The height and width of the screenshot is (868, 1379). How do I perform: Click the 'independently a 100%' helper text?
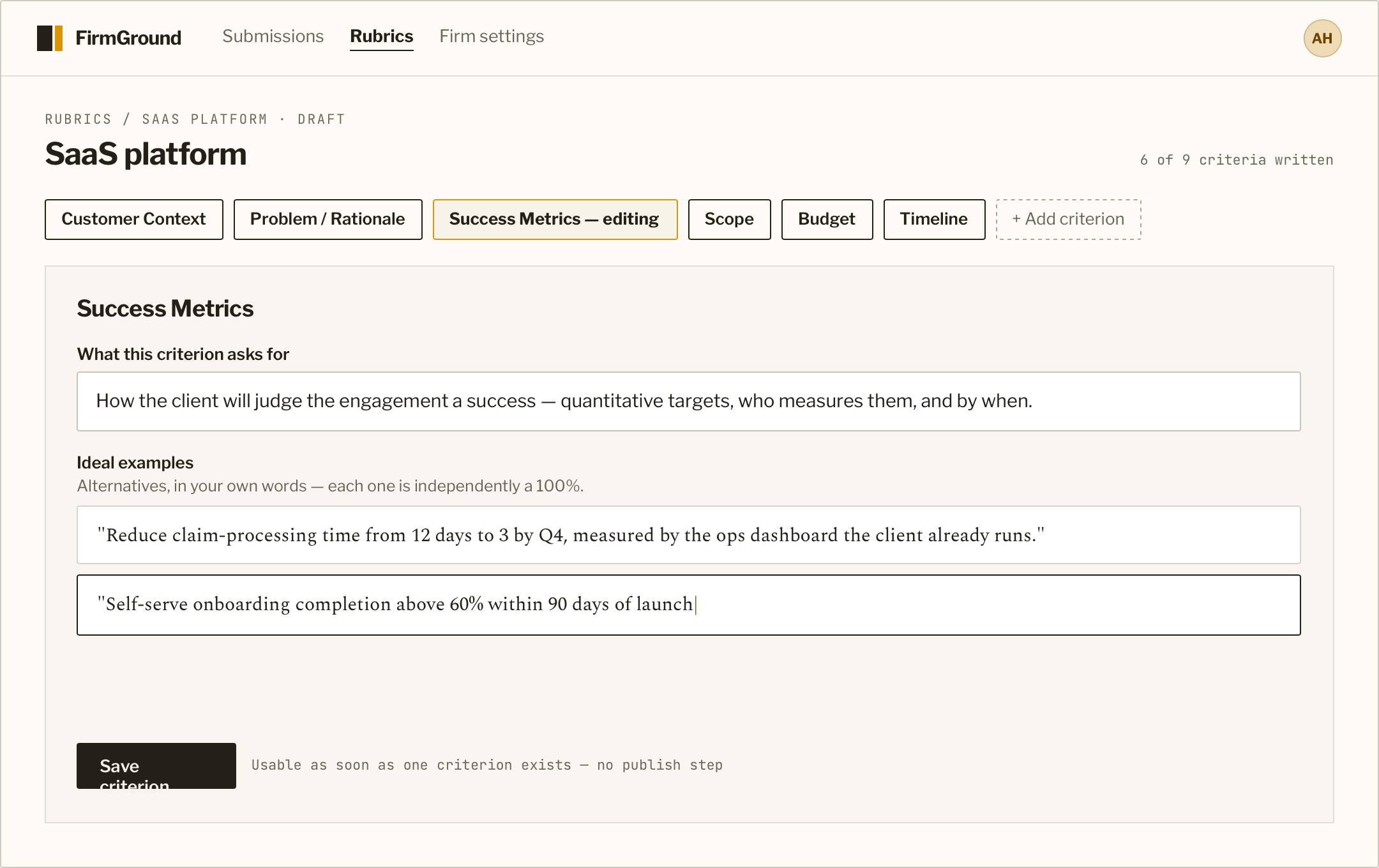(x=499, y=486)
